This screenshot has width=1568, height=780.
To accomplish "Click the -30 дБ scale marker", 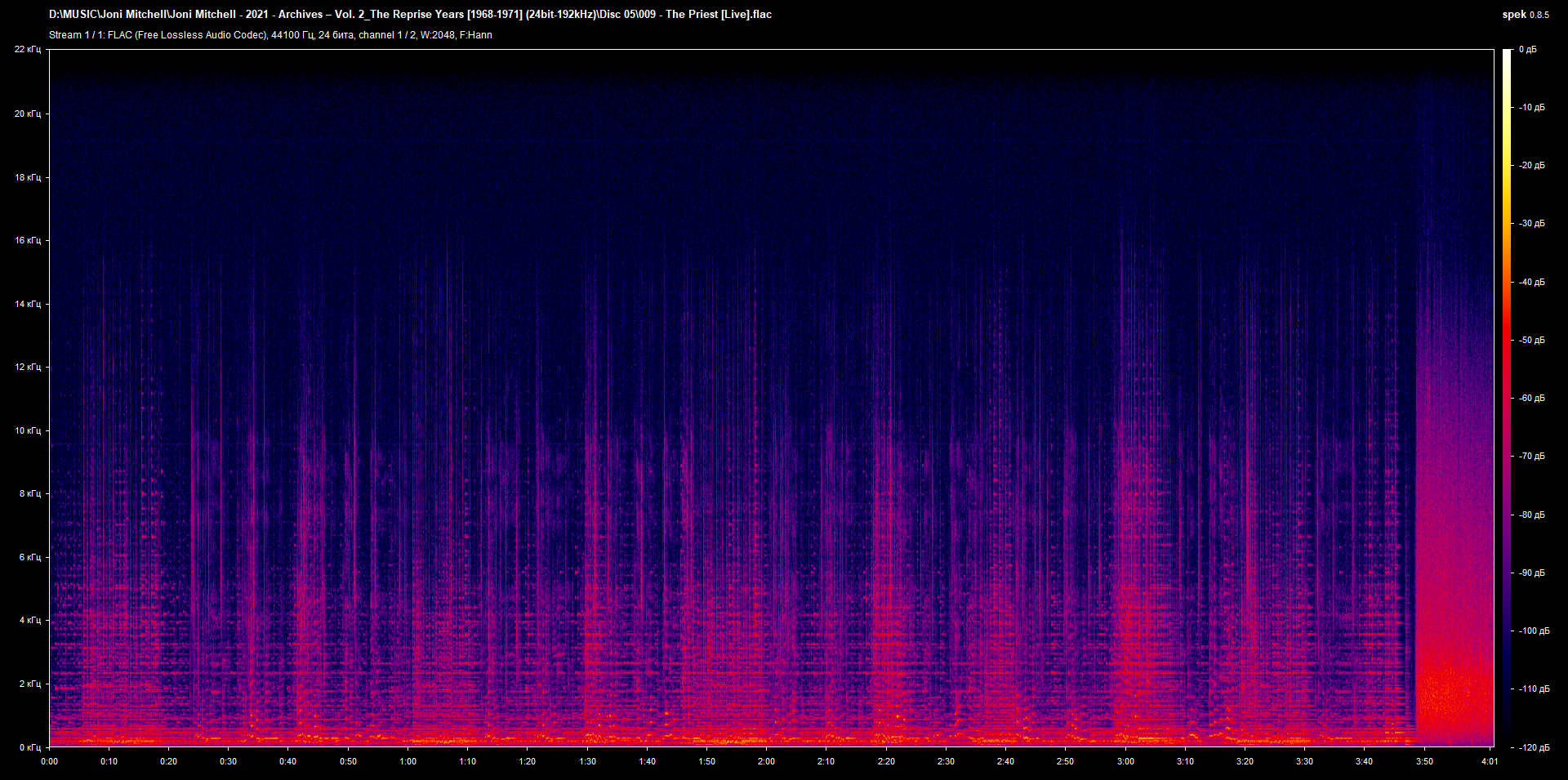I will (1530, 223).
